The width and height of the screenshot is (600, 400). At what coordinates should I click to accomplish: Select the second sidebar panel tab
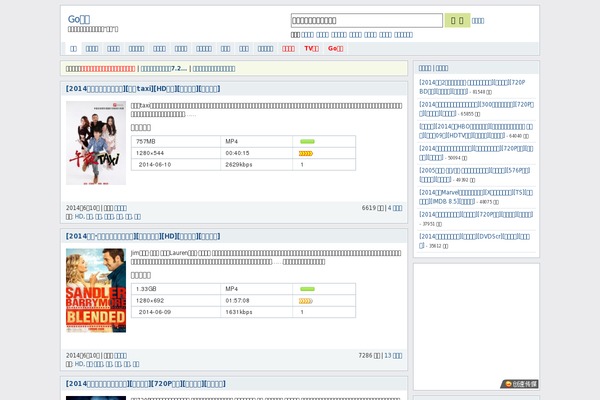coord(442,68)
